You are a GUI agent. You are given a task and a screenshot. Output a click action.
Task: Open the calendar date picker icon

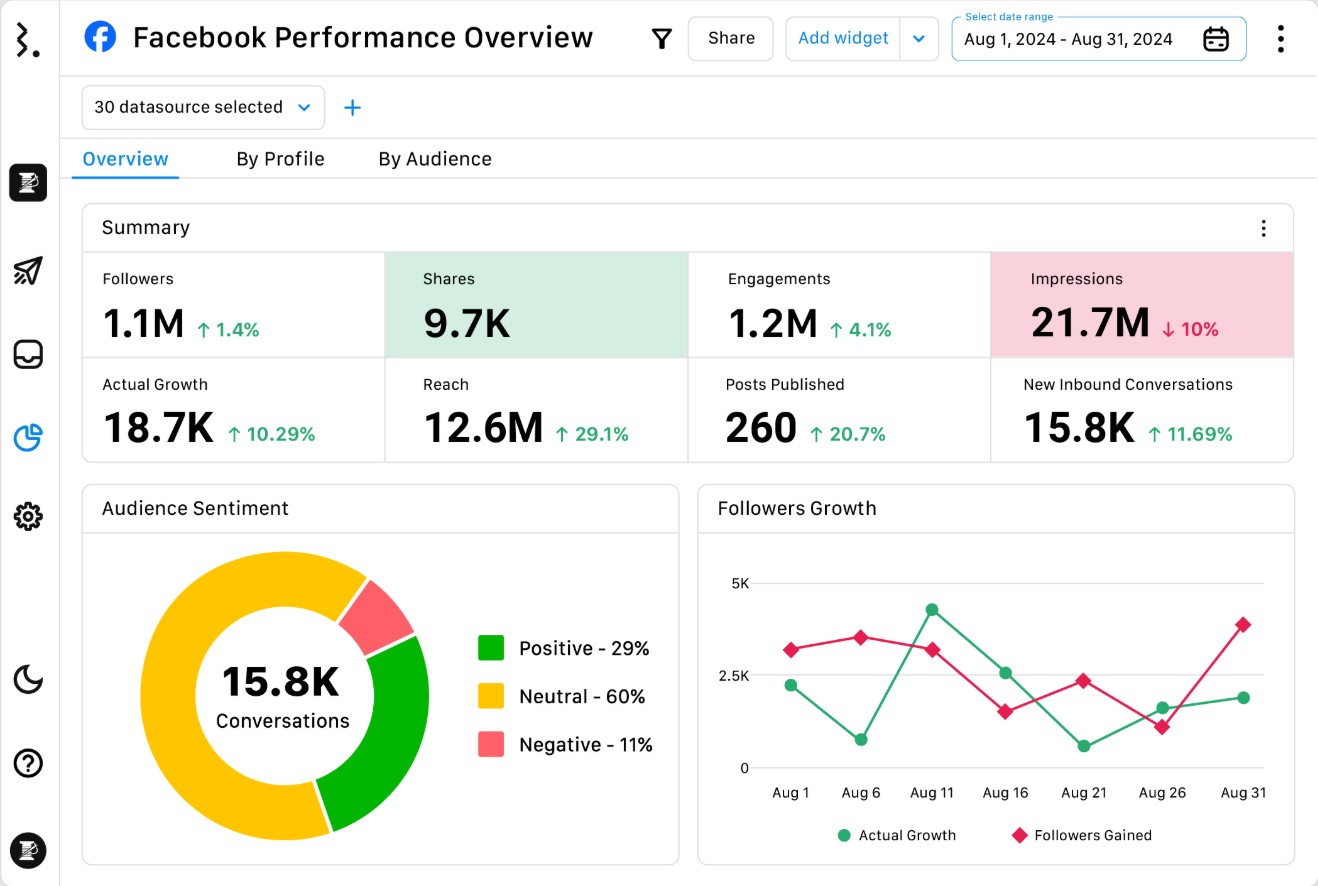(x=1215, y=39)
